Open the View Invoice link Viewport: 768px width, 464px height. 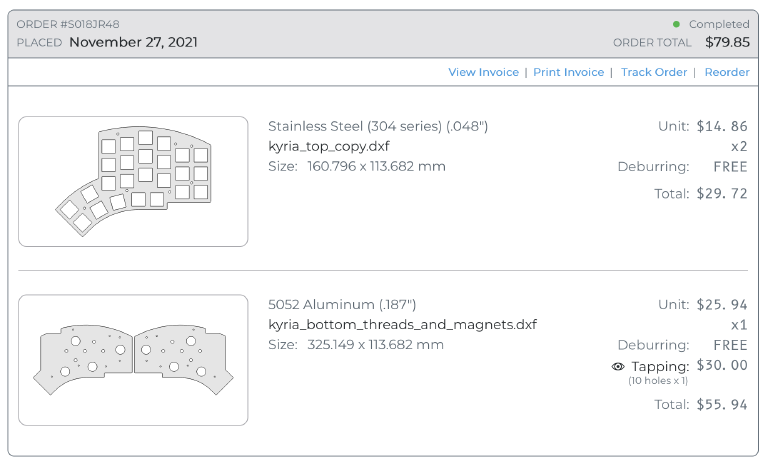(x=483, y=73)
